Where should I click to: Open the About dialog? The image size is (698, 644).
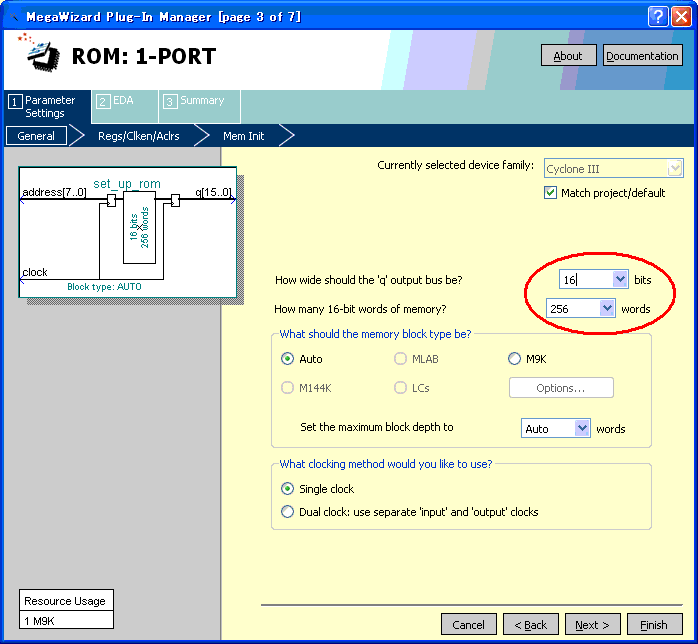[x=568, y=56]
